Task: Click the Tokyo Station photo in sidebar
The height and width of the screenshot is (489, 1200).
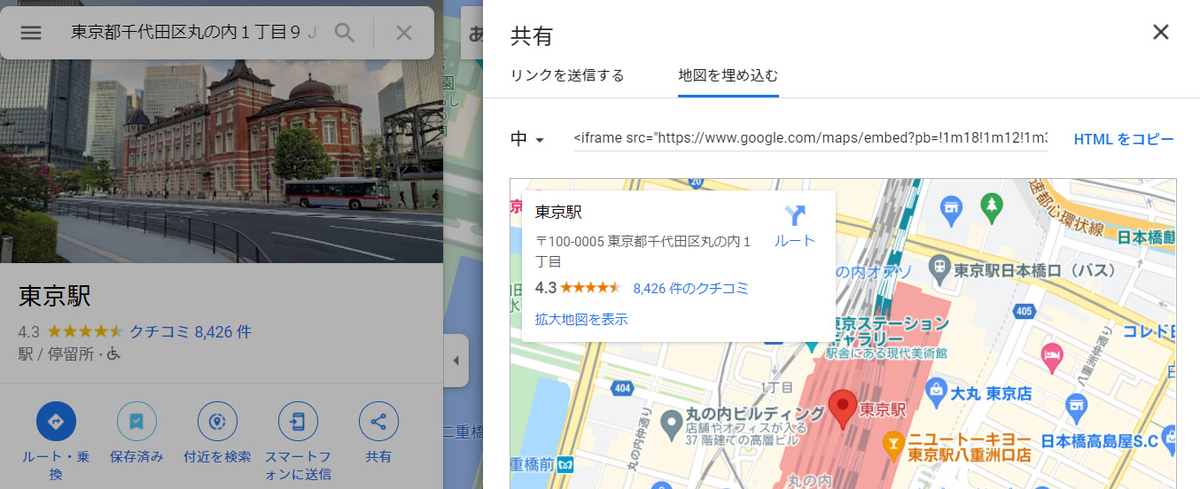Action: click(x=221, y=160)
